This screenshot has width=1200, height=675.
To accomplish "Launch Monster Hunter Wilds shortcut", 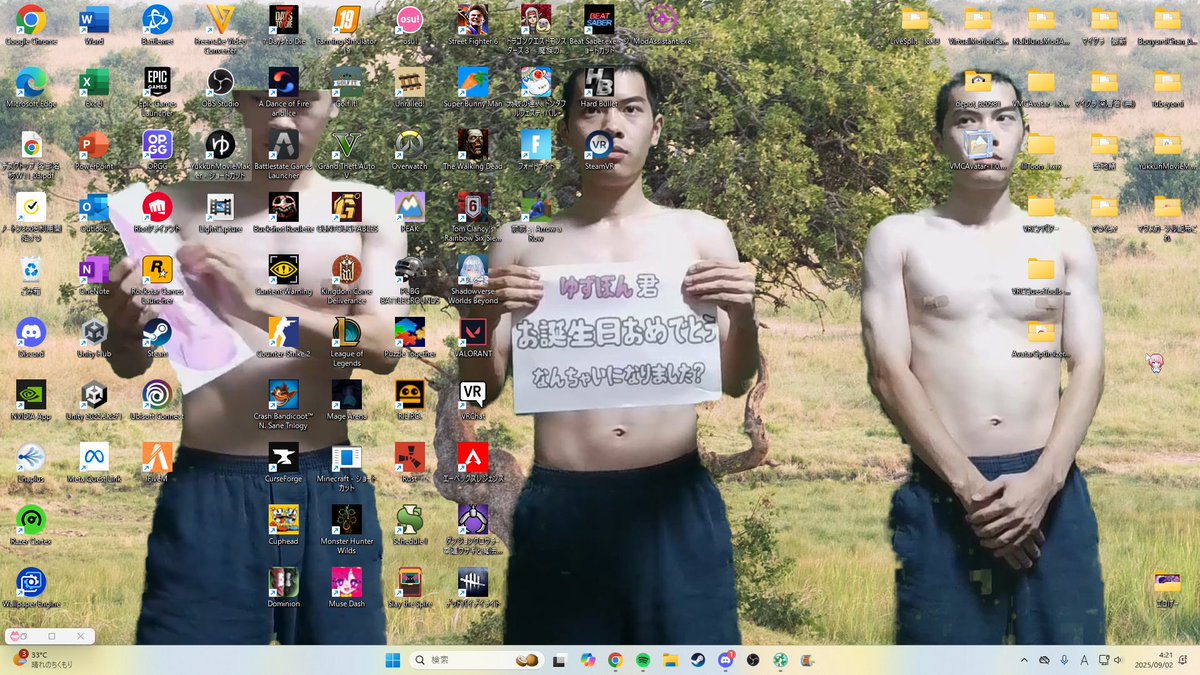I will [346, 528].
